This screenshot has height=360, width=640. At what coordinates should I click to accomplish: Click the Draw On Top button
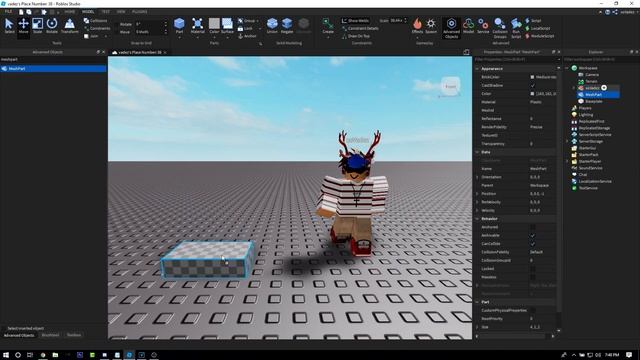pos(356,36)
